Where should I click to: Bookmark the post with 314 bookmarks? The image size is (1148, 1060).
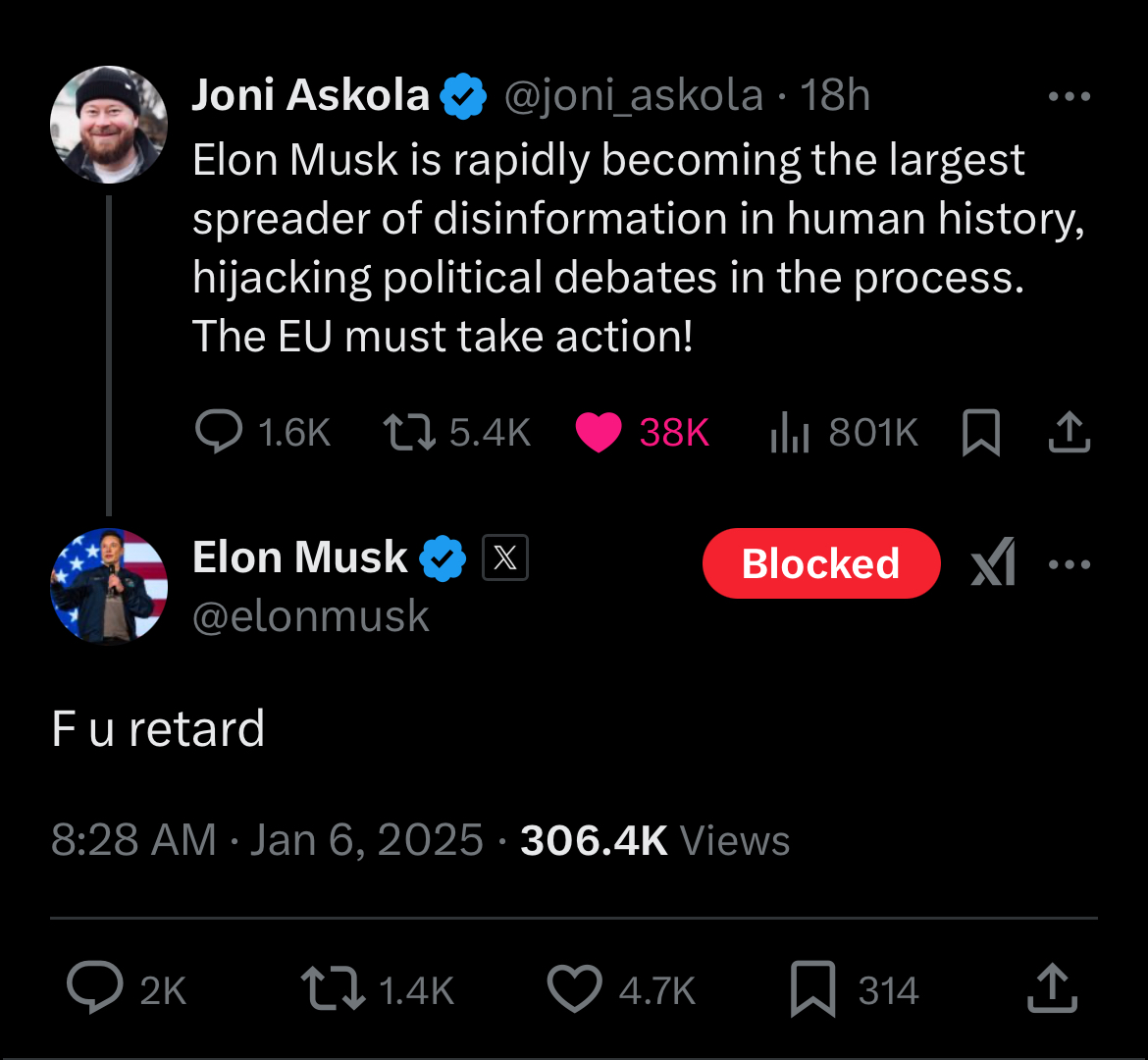(x=812, y=989)
